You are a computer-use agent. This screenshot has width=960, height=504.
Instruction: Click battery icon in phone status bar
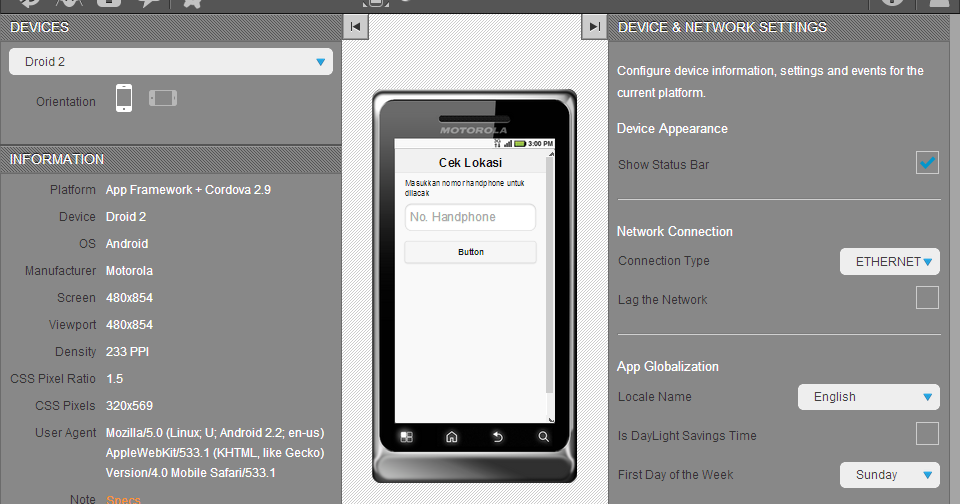click(x=520, y=144)
